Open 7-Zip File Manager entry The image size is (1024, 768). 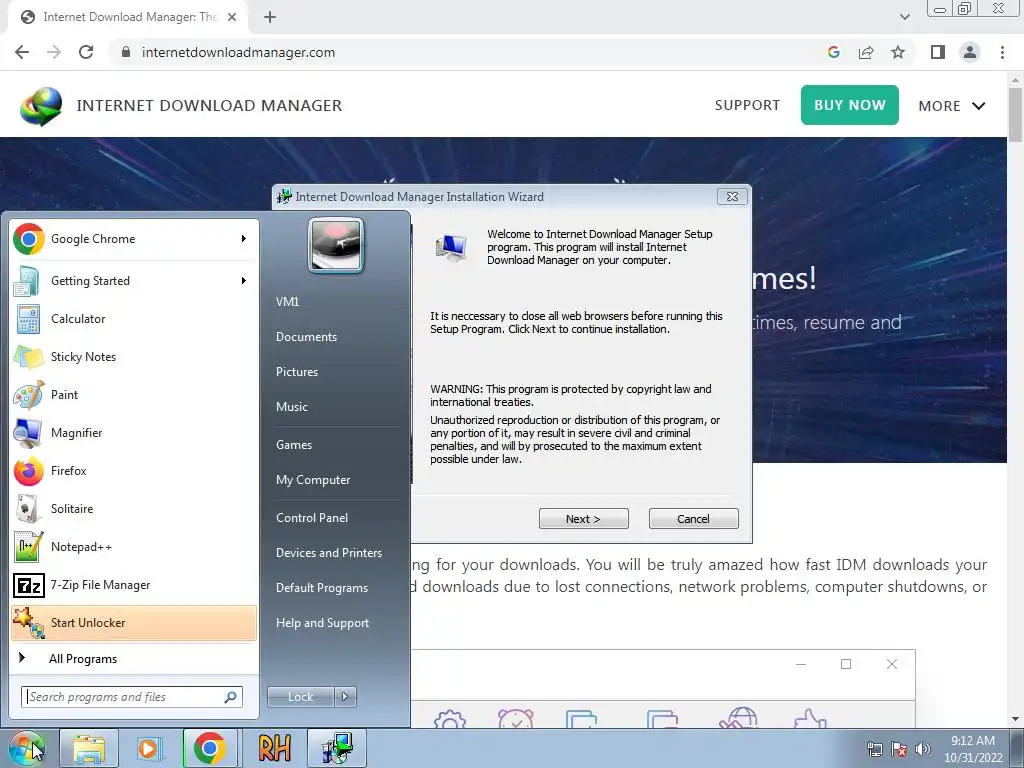point(134,584)
